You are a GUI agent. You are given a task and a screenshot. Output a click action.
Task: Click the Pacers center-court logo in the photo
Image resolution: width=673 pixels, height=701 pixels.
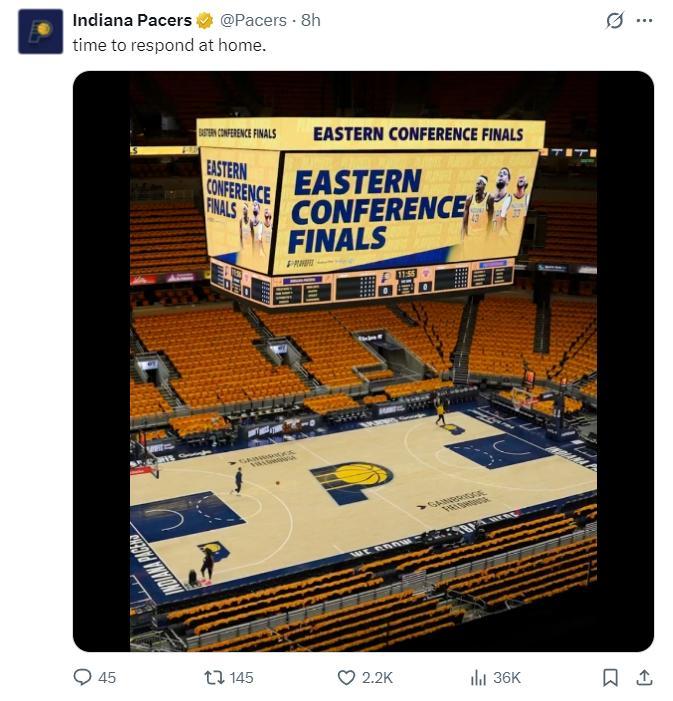point(352,478)
